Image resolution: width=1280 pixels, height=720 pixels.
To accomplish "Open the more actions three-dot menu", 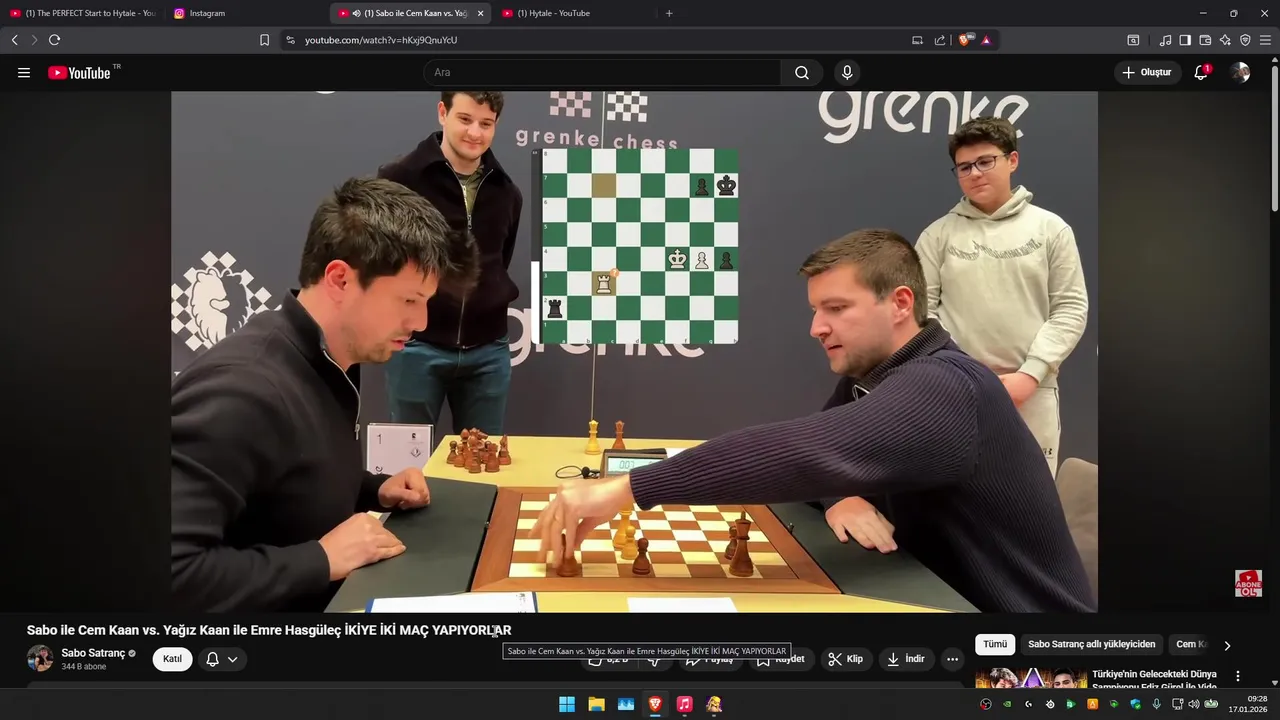I will 952,659.
